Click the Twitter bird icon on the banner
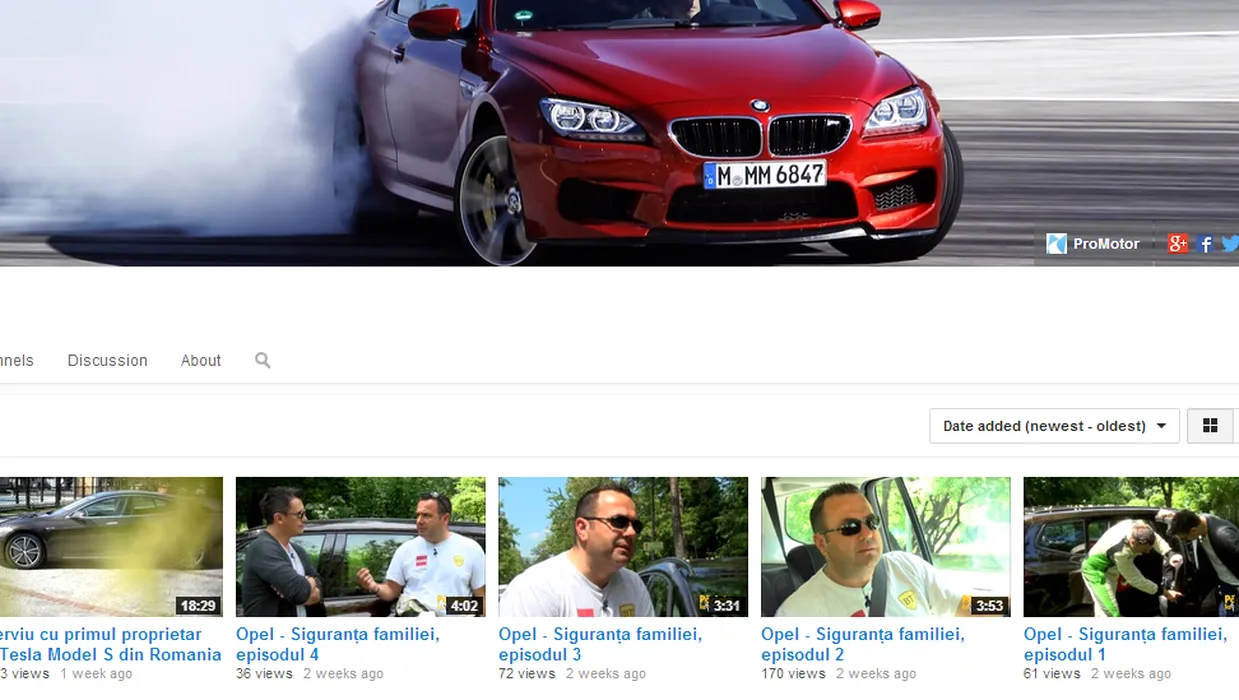Viewport: 1239px width, 700px height. [1230, 243]
